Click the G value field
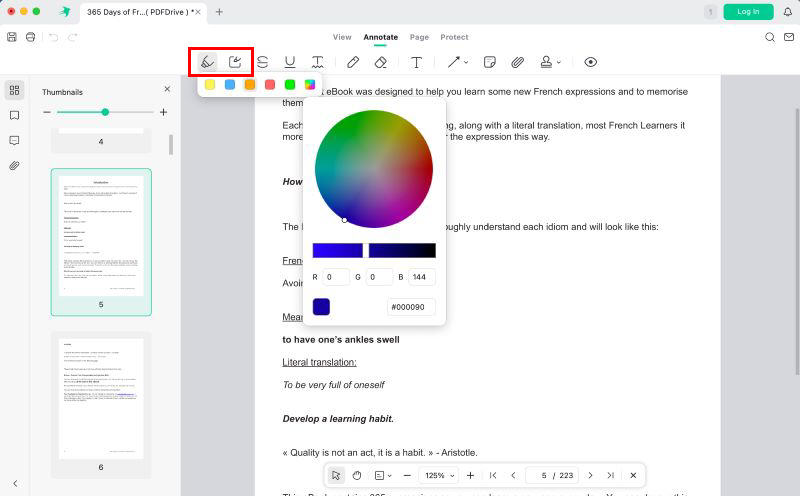Screen dimensions: 800x496 [379, 277]
